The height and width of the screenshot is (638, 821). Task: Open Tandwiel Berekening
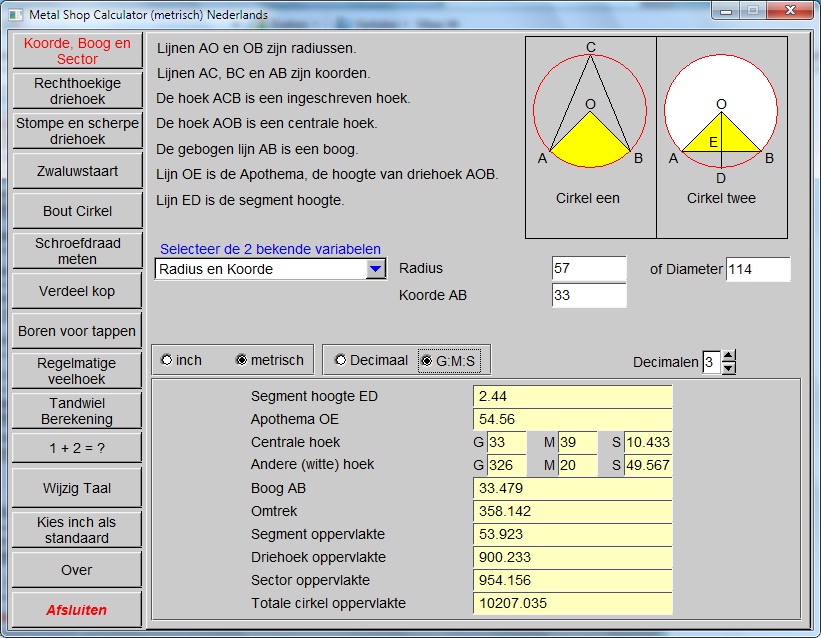77,411
